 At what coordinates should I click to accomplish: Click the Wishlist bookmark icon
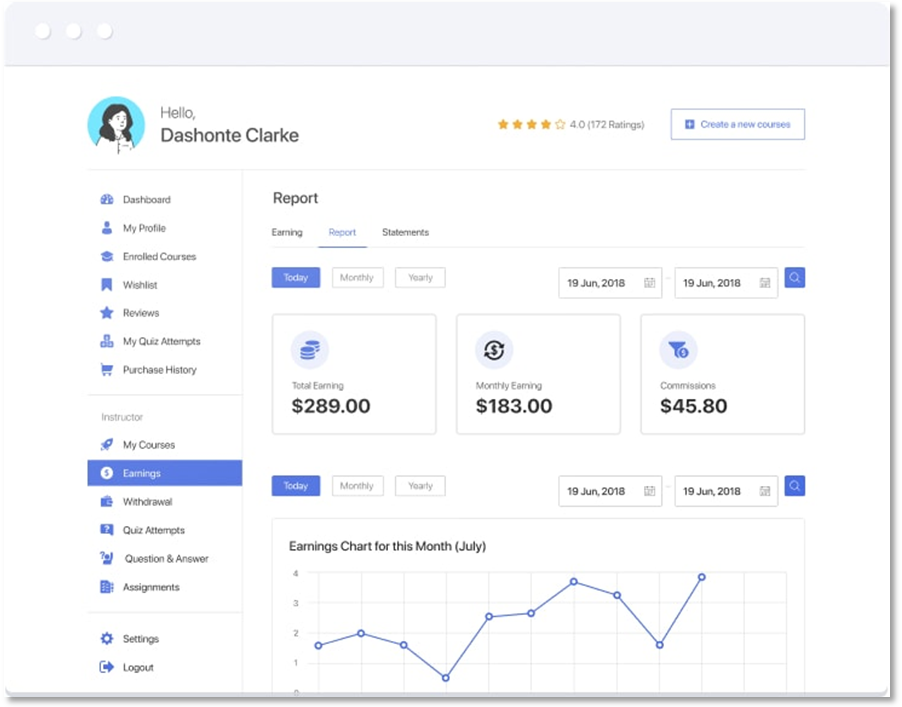point(106,285)
